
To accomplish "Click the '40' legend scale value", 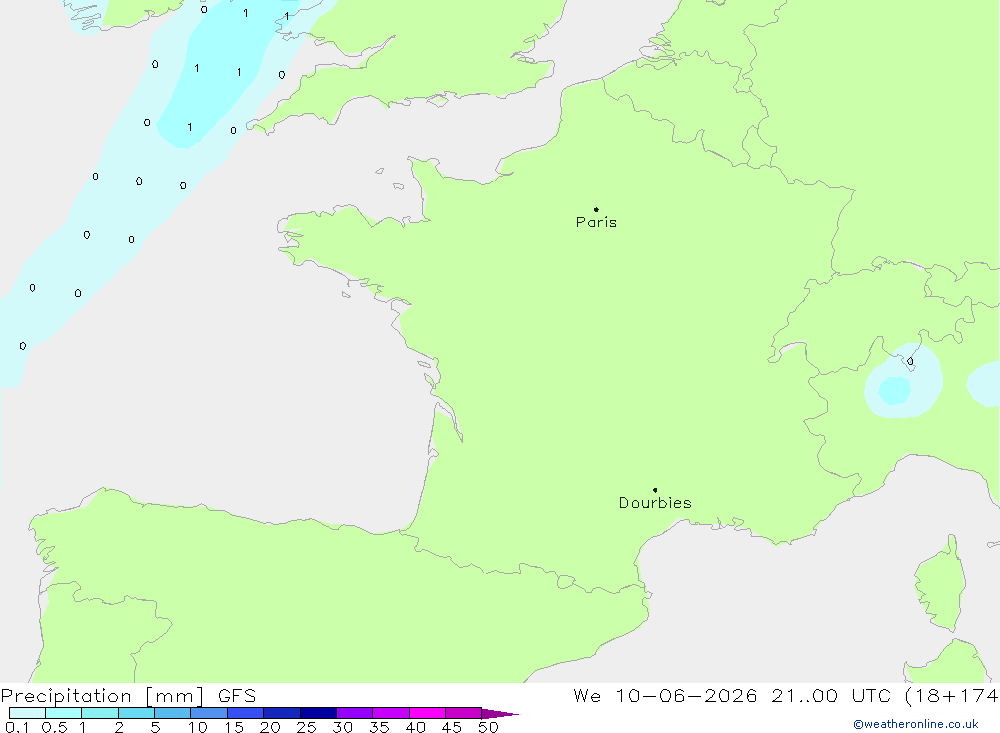I will click(x=416, y=727).
